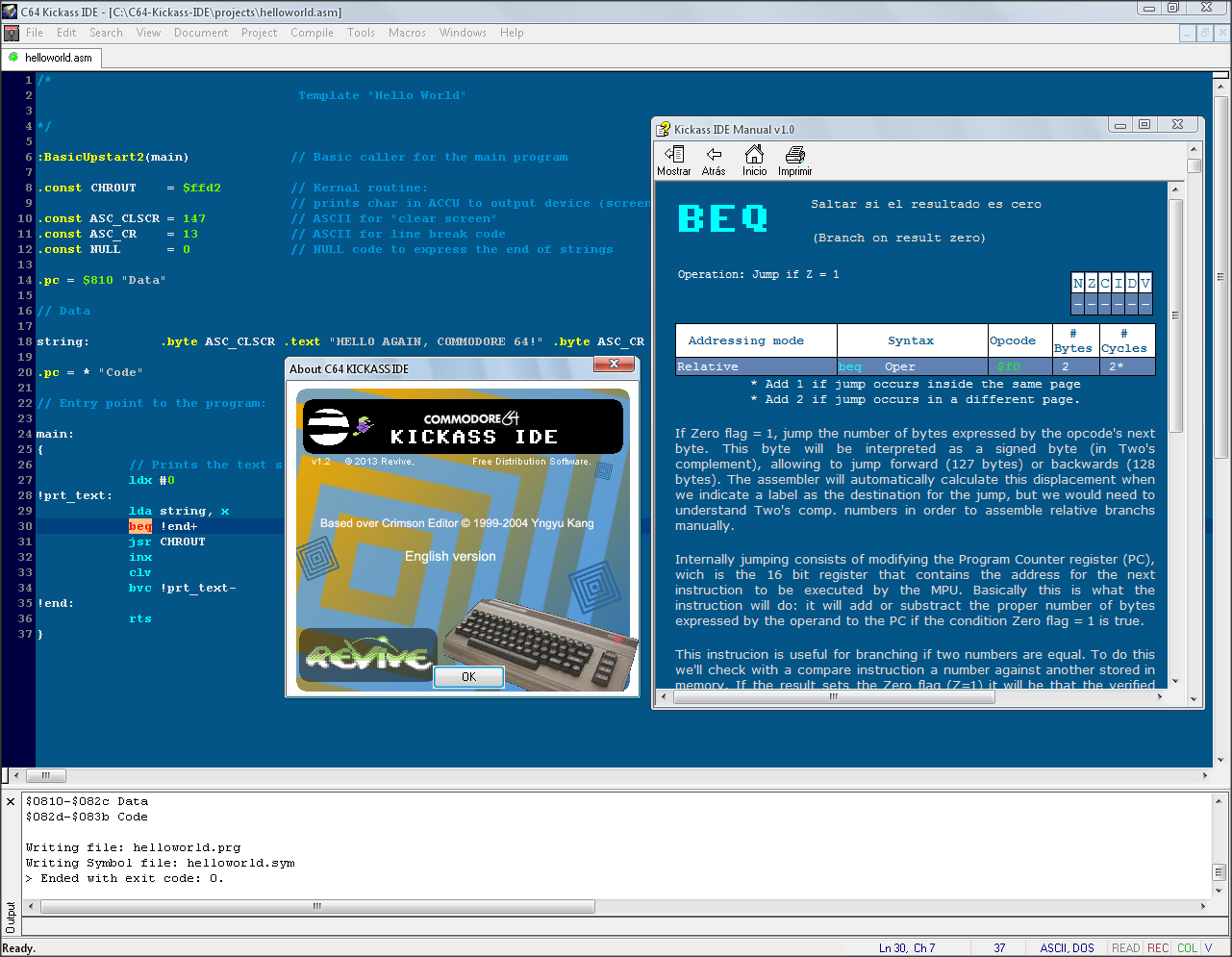The image size is (1232, 957).
Task: Open the Tools menu
Action: tap(361, 33)
